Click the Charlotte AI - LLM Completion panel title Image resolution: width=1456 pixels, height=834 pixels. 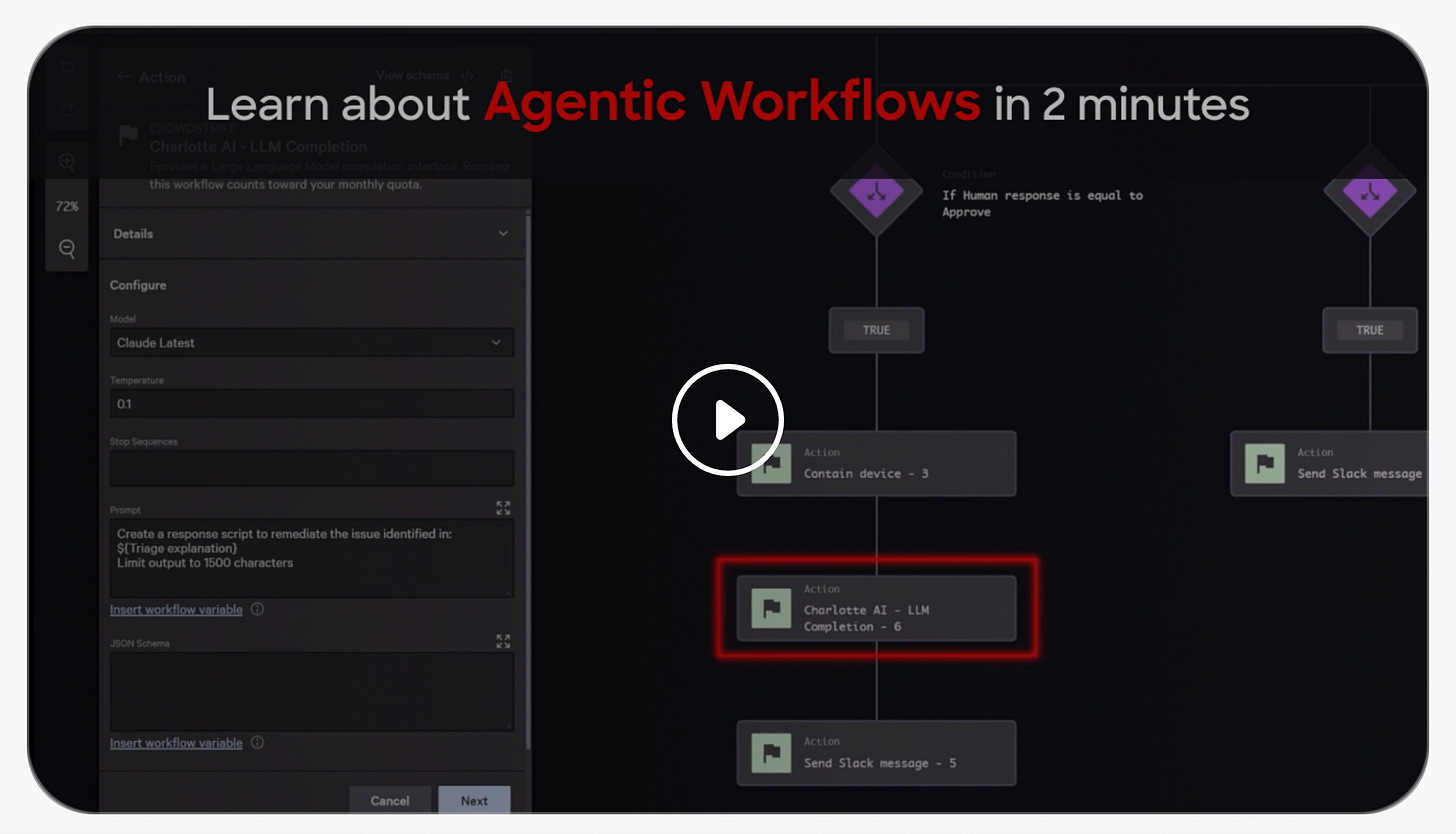[x=258, y=146]
